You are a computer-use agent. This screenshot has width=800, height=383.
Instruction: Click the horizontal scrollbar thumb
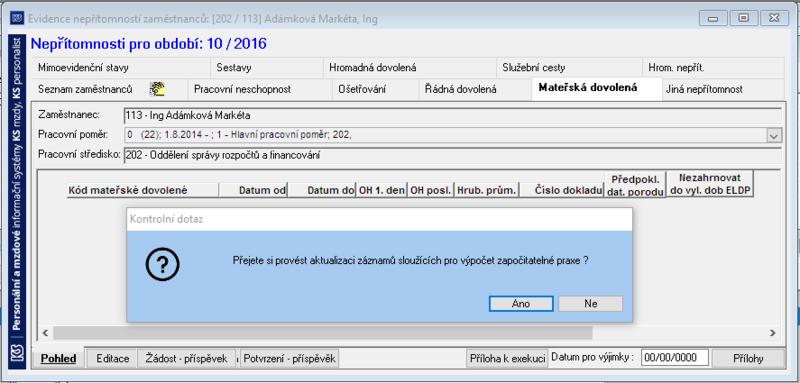[x=322, y=333]
